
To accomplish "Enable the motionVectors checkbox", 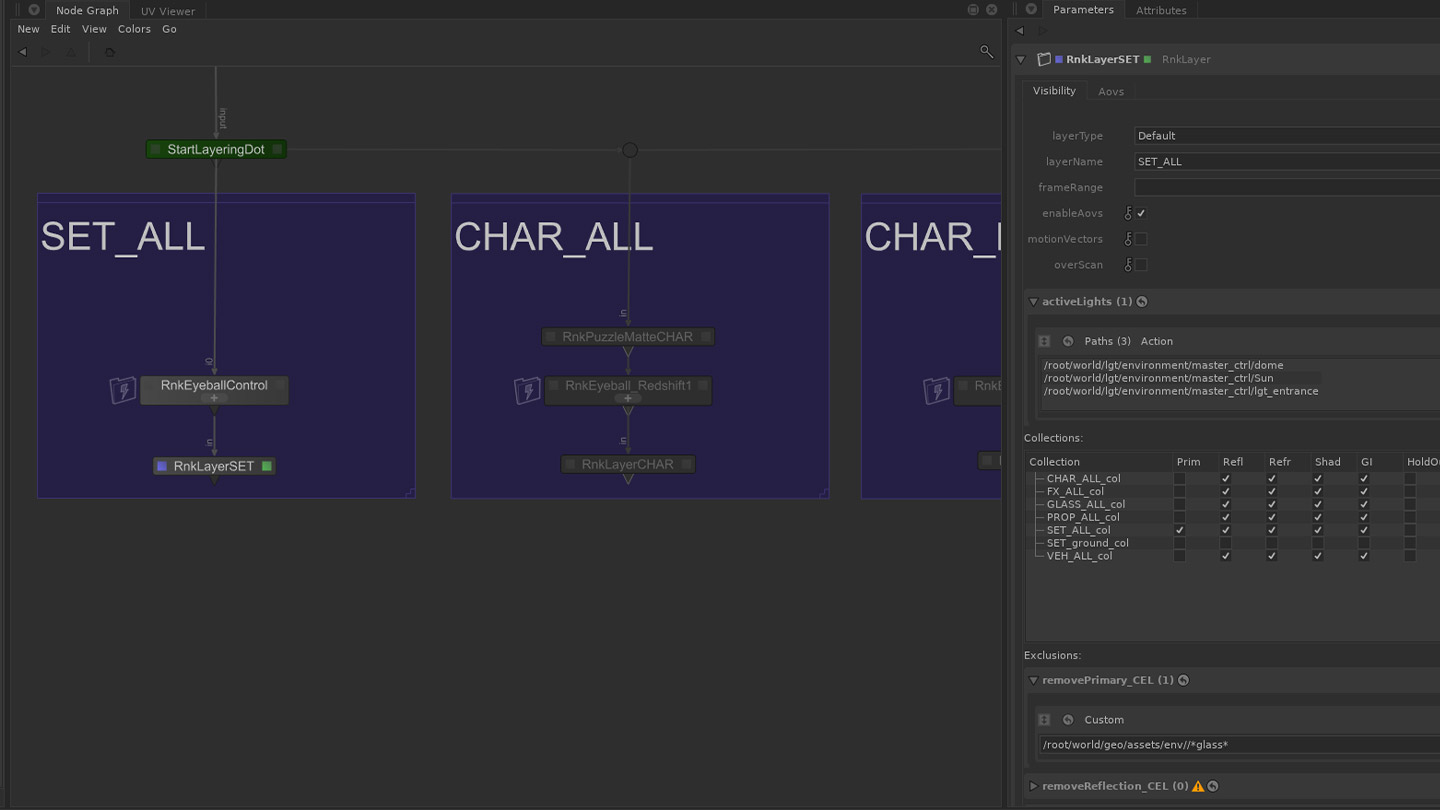I will coord(1141,239).
